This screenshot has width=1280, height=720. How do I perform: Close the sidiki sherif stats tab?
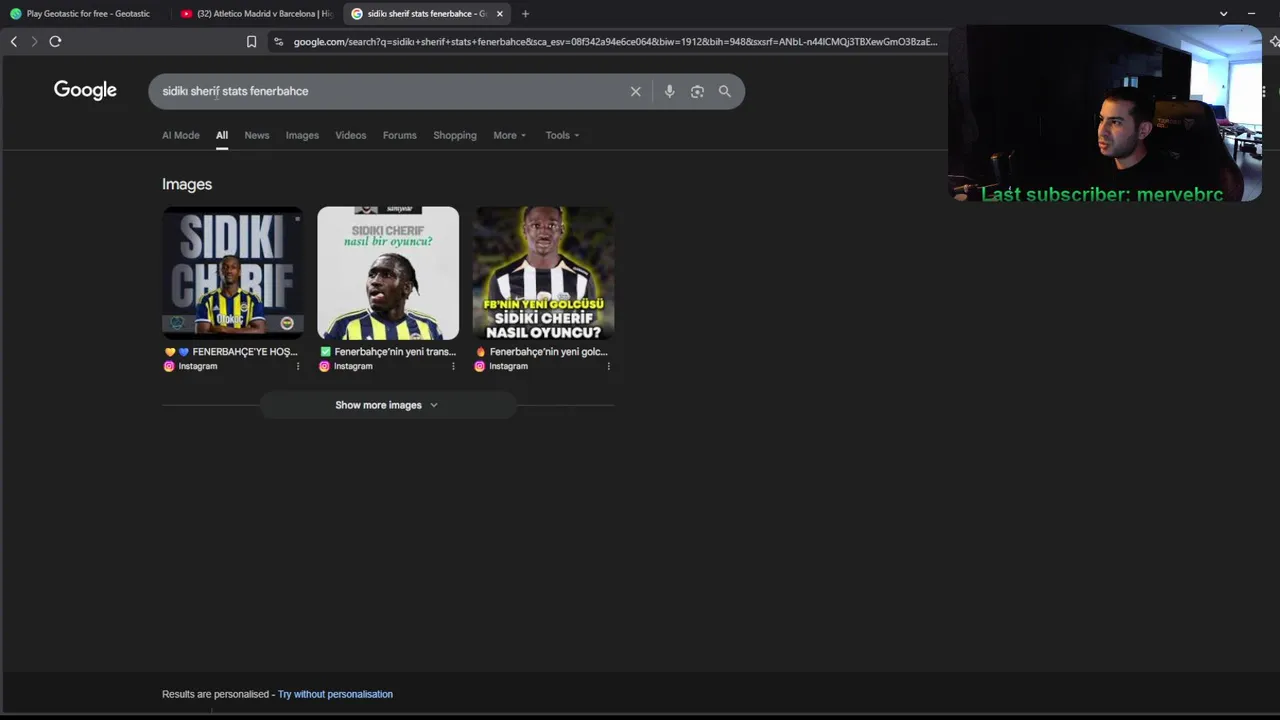pos(500,14)
